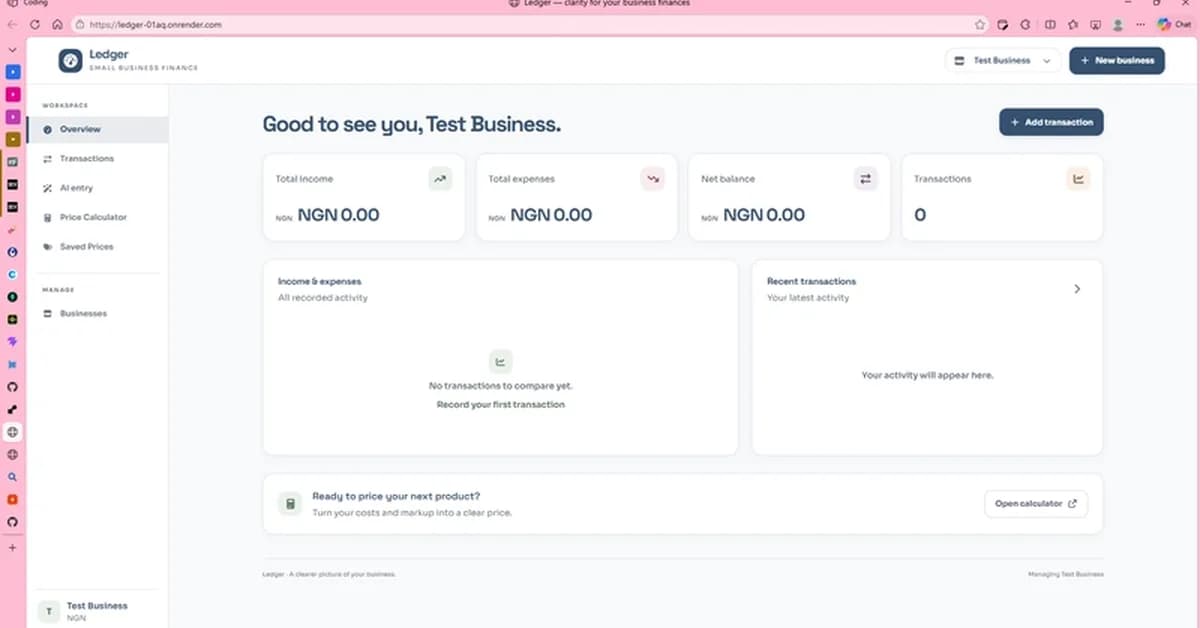Expand Recent transactions with the chevron
This screenshot has width=1200, height=628.
[1077, 288]
